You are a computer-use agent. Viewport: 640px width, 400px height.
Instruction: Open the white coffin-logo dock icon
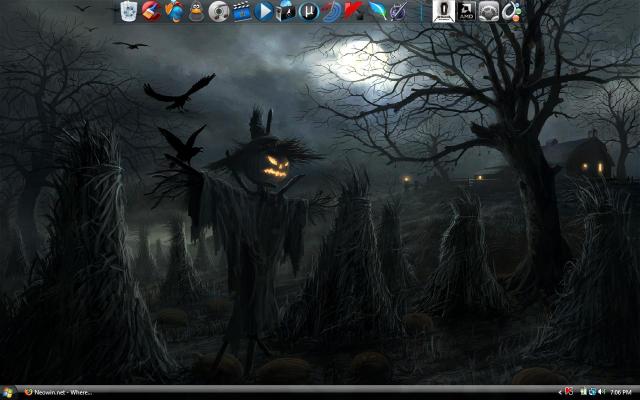tap(444, 11)
